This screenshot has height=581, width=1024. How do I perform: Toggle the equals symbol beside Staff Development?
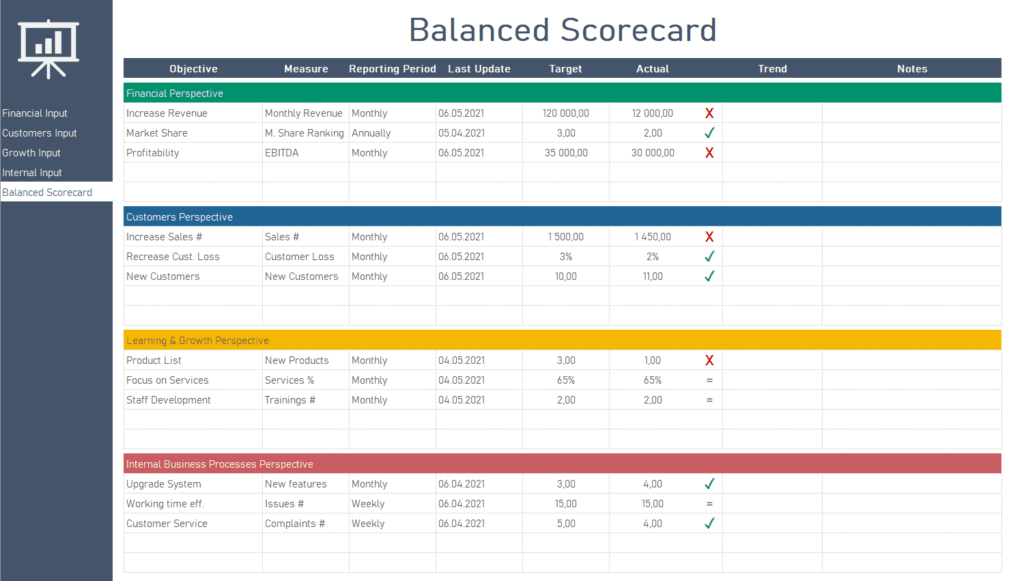(709, 400)
